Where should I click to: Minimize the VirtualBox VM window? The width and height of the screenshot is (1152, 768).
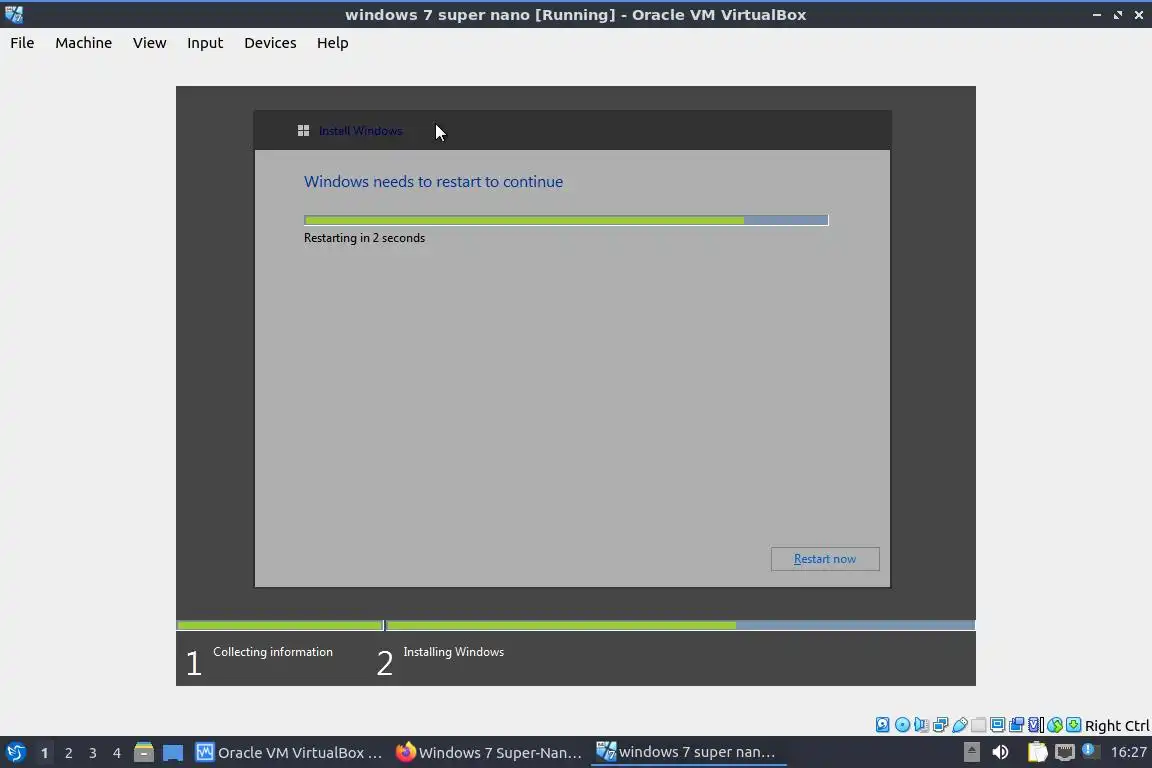click(1096, 15)
